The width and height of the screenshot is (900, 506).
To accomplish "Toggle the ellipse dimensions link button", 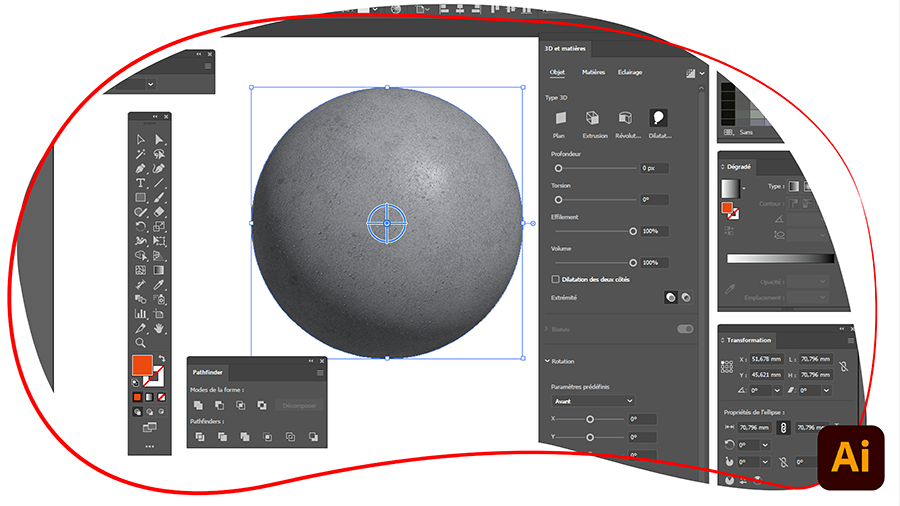I will click(785, 427).
